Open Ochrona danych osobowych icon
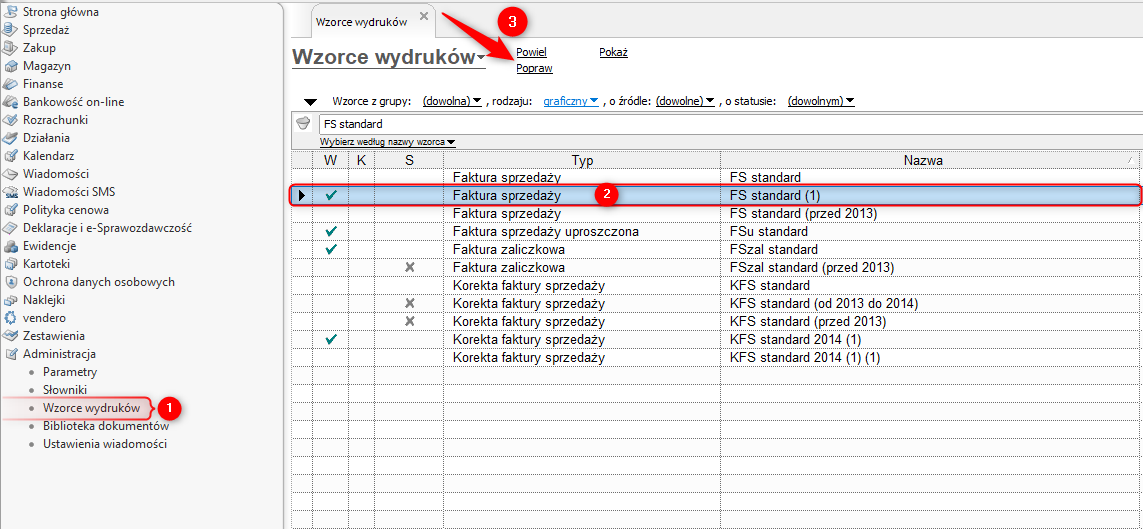The height and width of the screenshot is (529, 1143). click(10, 282)
